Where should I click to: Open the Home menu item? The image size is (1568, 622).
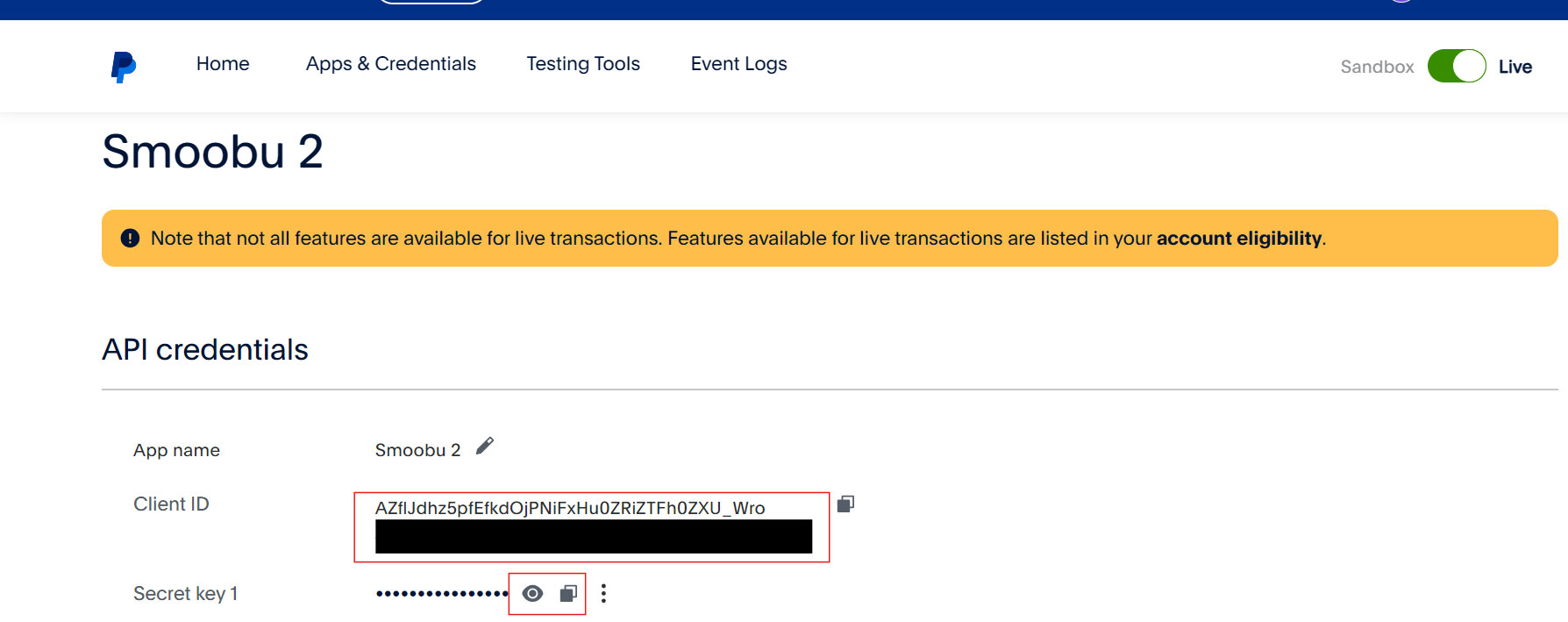pos(223,64)
